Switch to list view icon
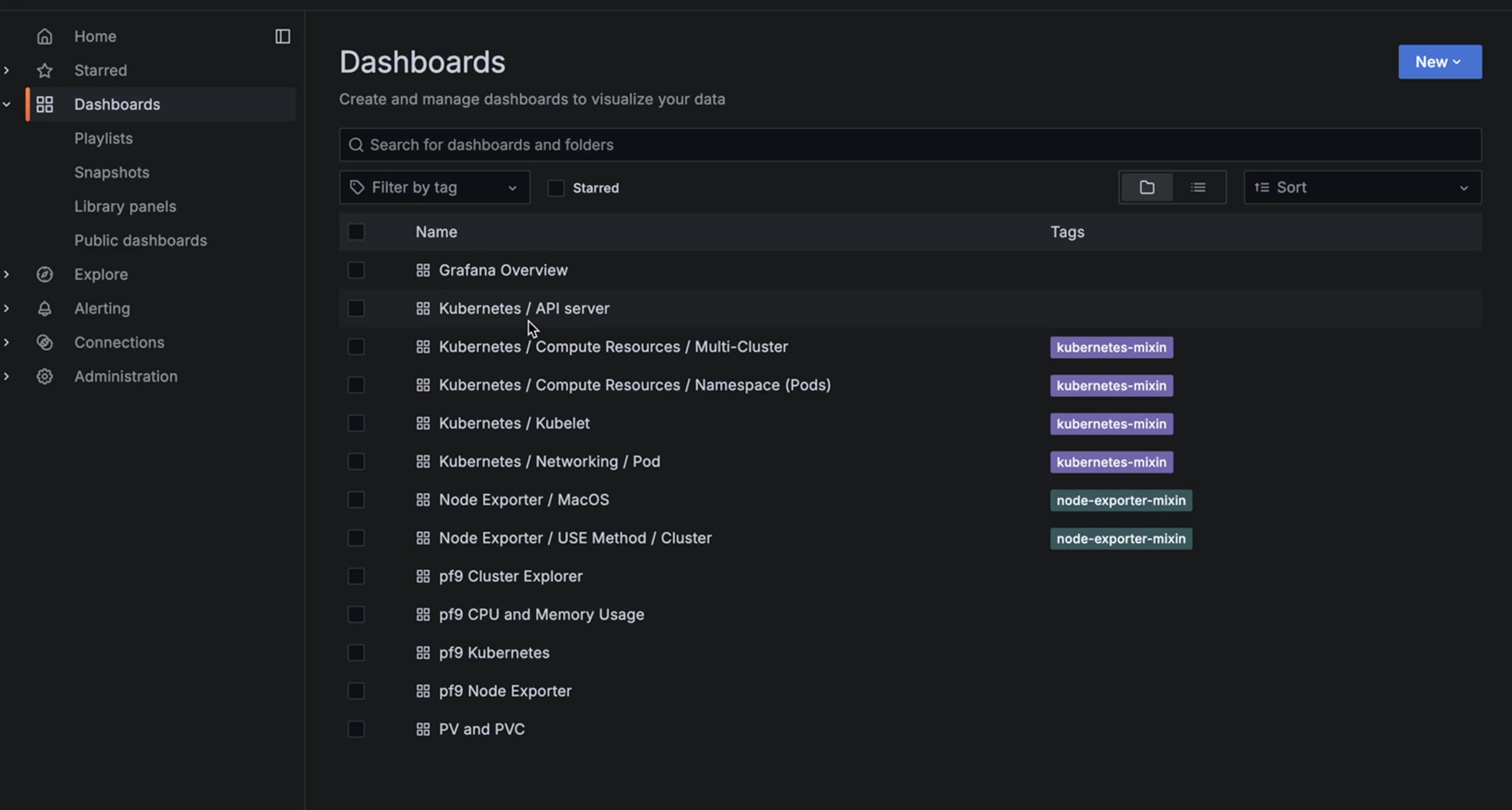This screenshot has width=1512, height=810. [1198, 188]
